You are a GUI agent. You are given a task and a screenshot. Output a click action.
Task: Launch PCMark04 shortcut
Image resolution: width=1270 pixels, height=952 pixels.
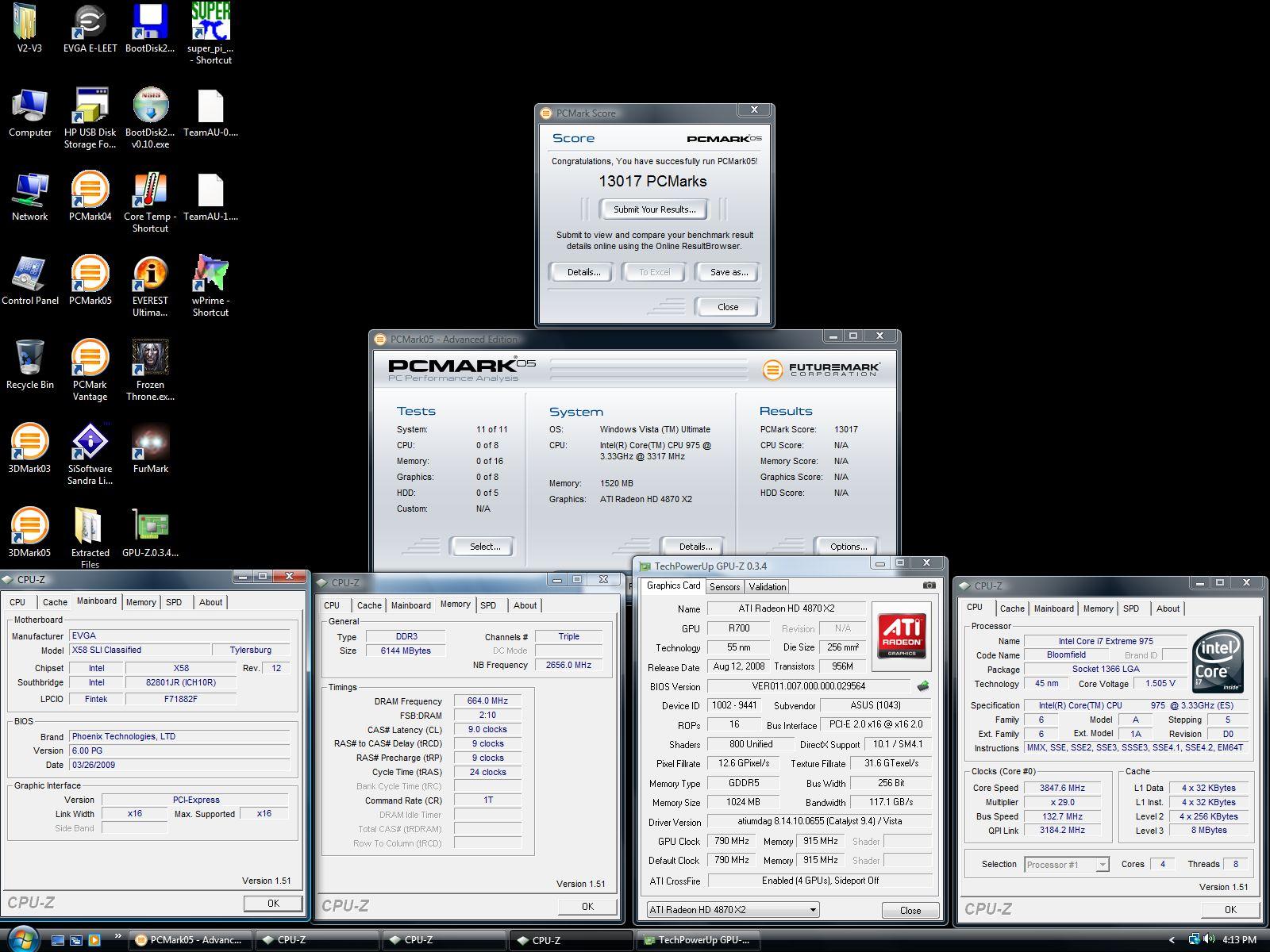click(x=90, y=190)
